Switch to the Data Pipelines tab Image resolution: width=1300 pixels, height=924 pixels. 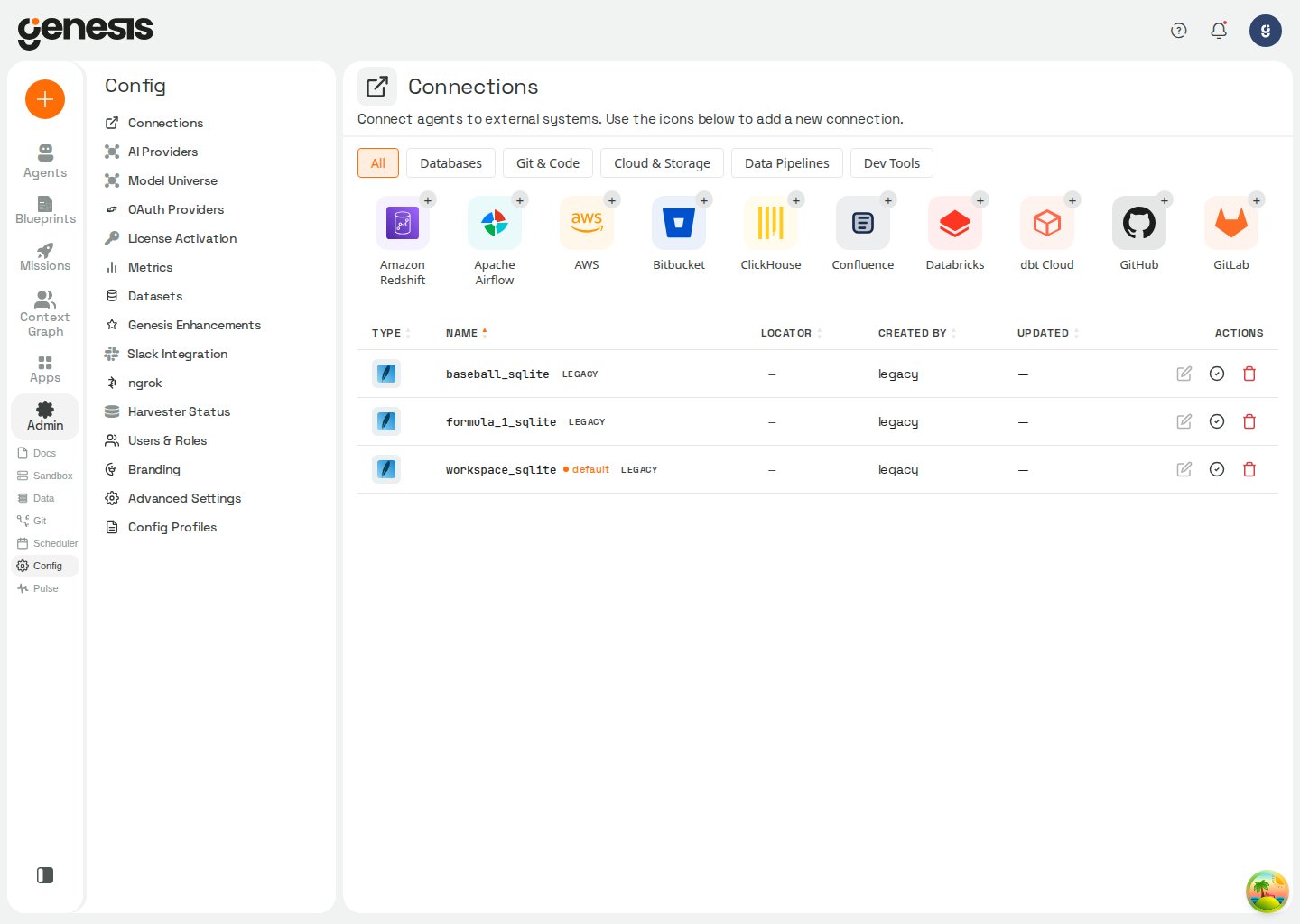tap(786, 163)
